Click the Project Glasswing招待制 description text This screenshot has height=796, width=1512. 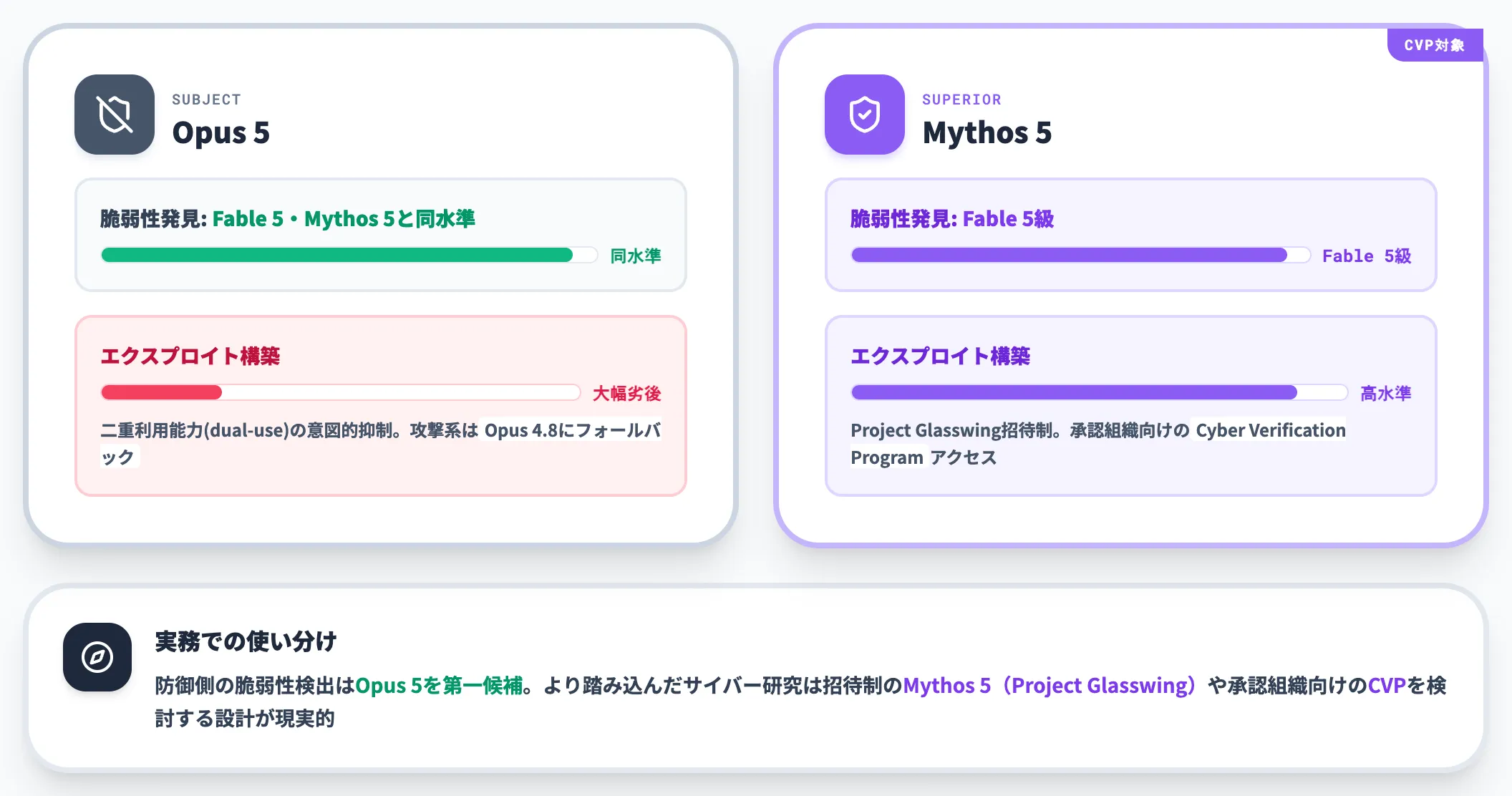[1098, 443]
